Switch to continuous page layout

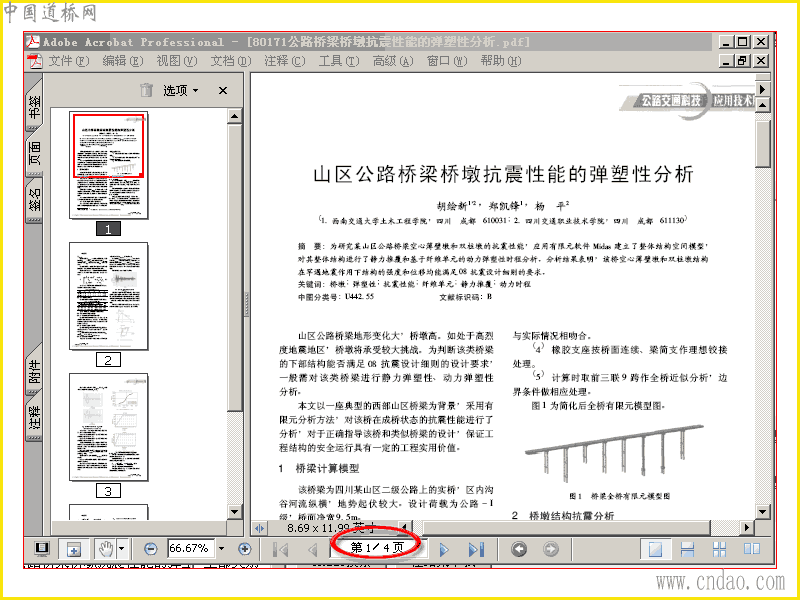(687, 549)
